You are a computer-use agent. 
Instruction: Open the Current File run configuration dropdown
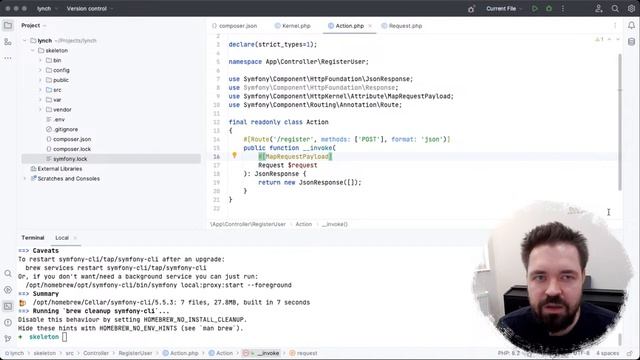[504, 9]
